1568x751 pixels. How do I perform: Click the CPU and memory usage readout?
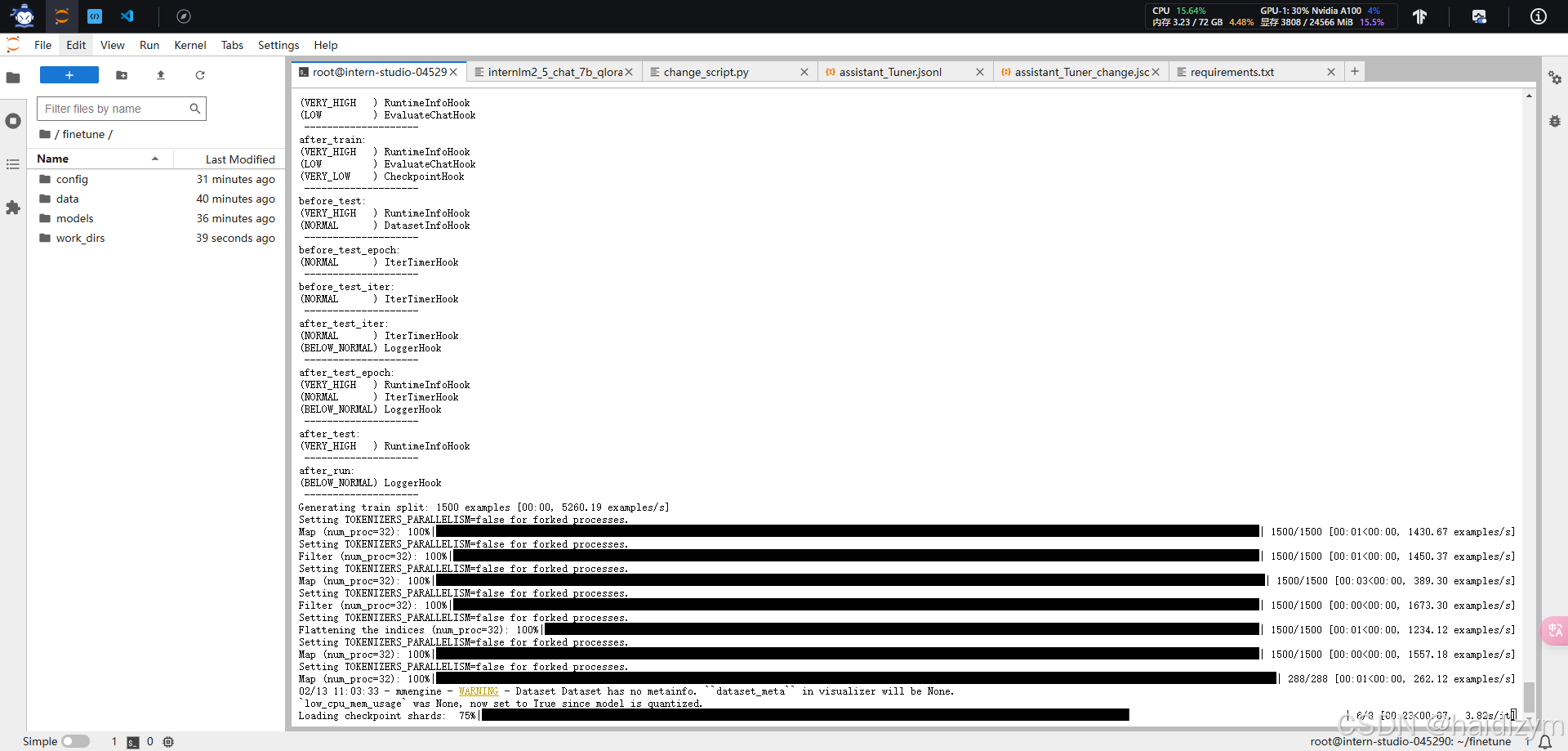[1202, 16]
